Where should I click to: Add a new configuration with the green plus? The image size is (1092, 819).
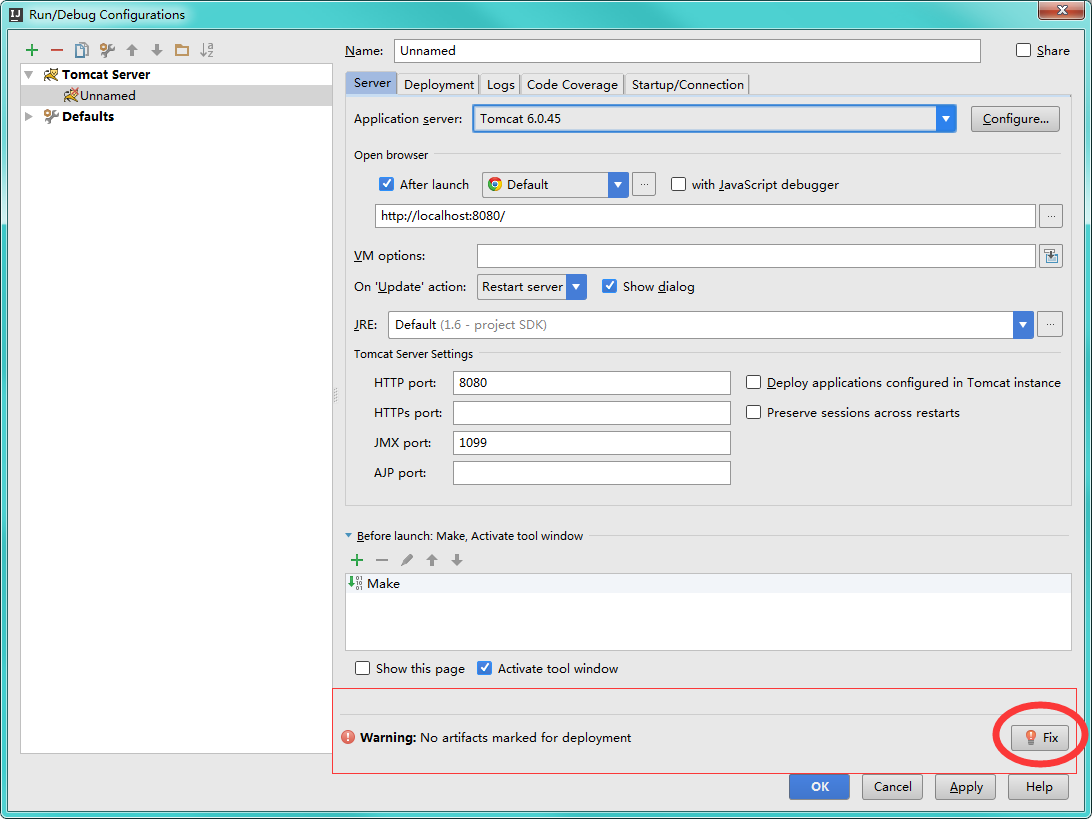[31, 50]
